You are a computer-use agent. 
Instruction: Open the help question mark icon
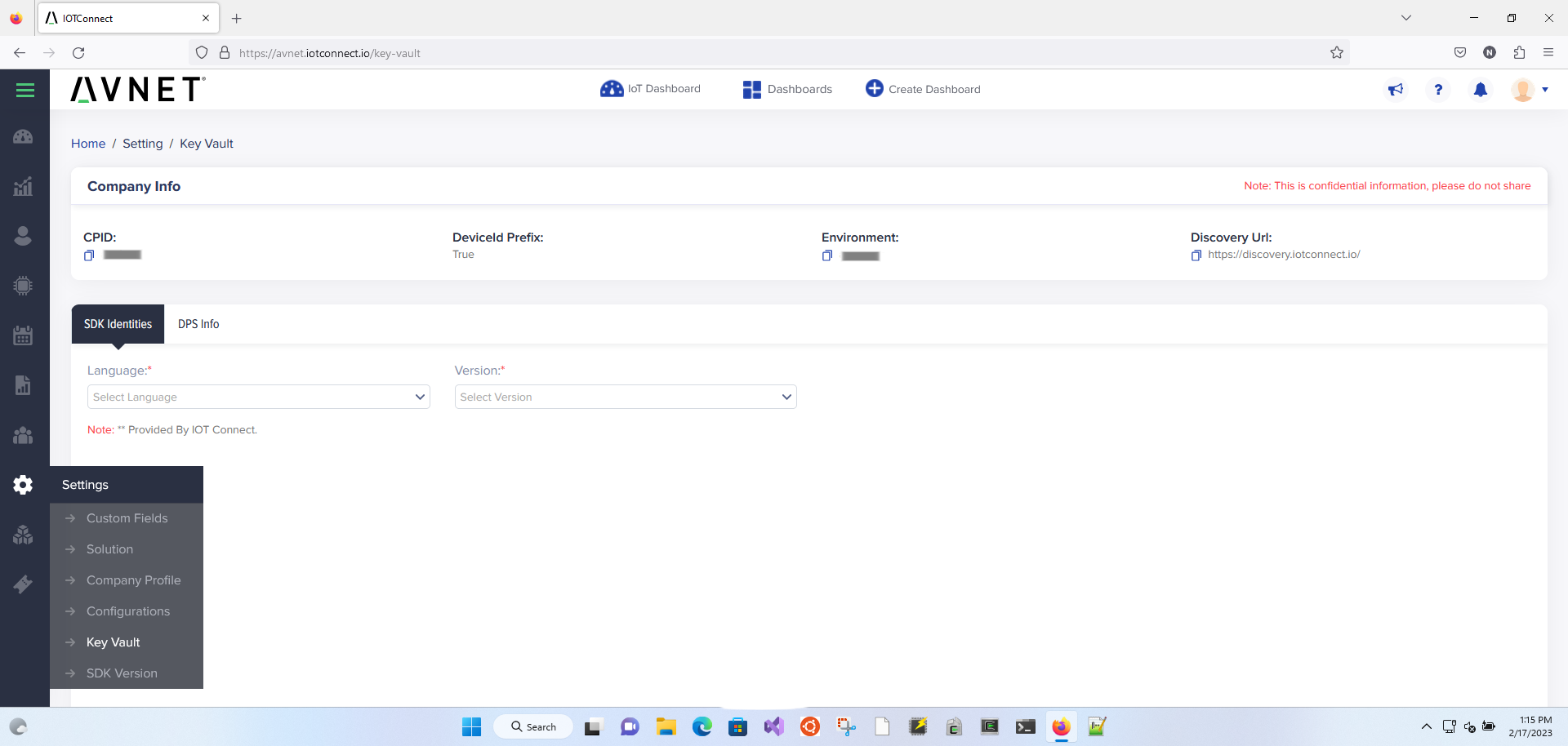tap(1438, 90)
